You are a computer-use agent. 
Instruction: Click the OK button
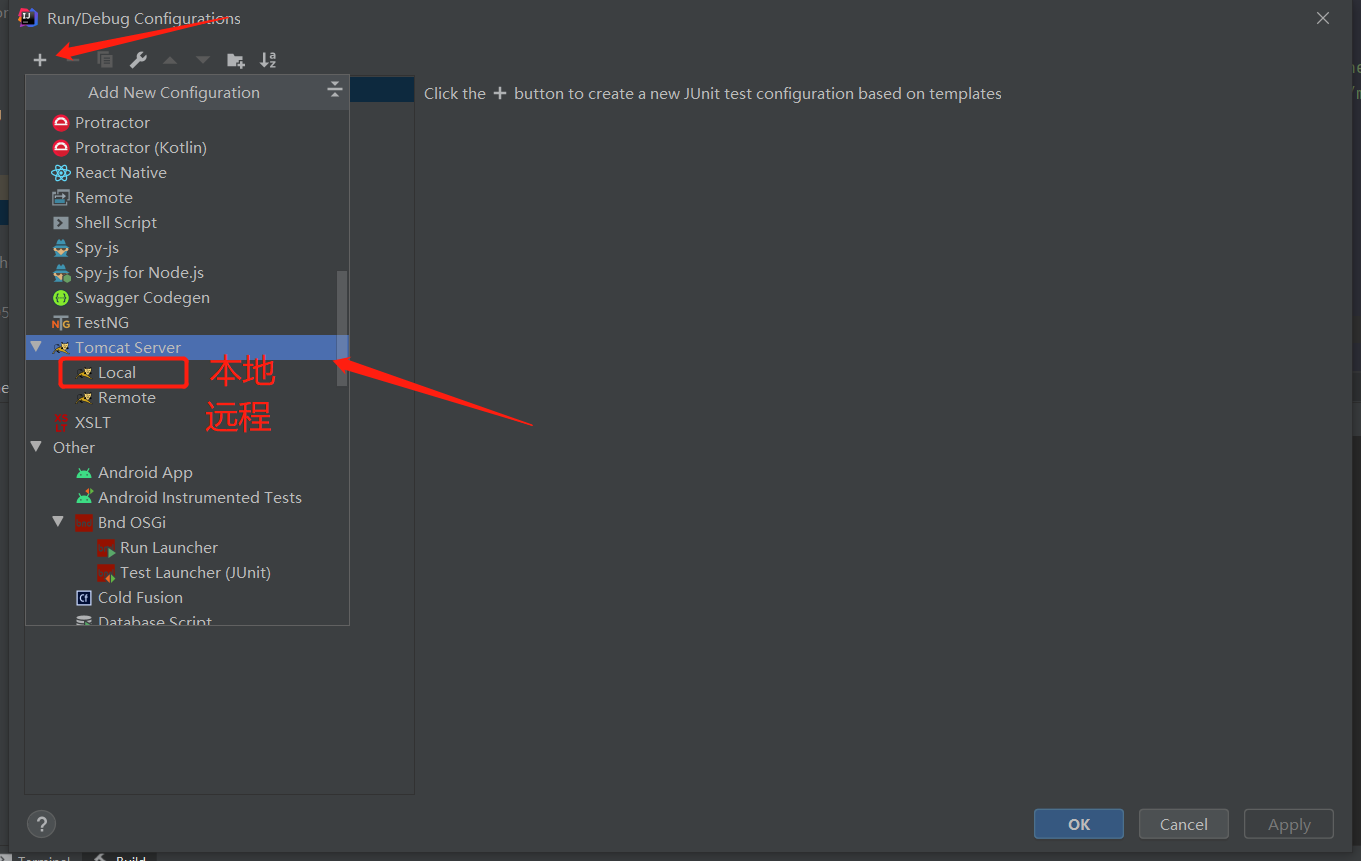[1079, 824]
